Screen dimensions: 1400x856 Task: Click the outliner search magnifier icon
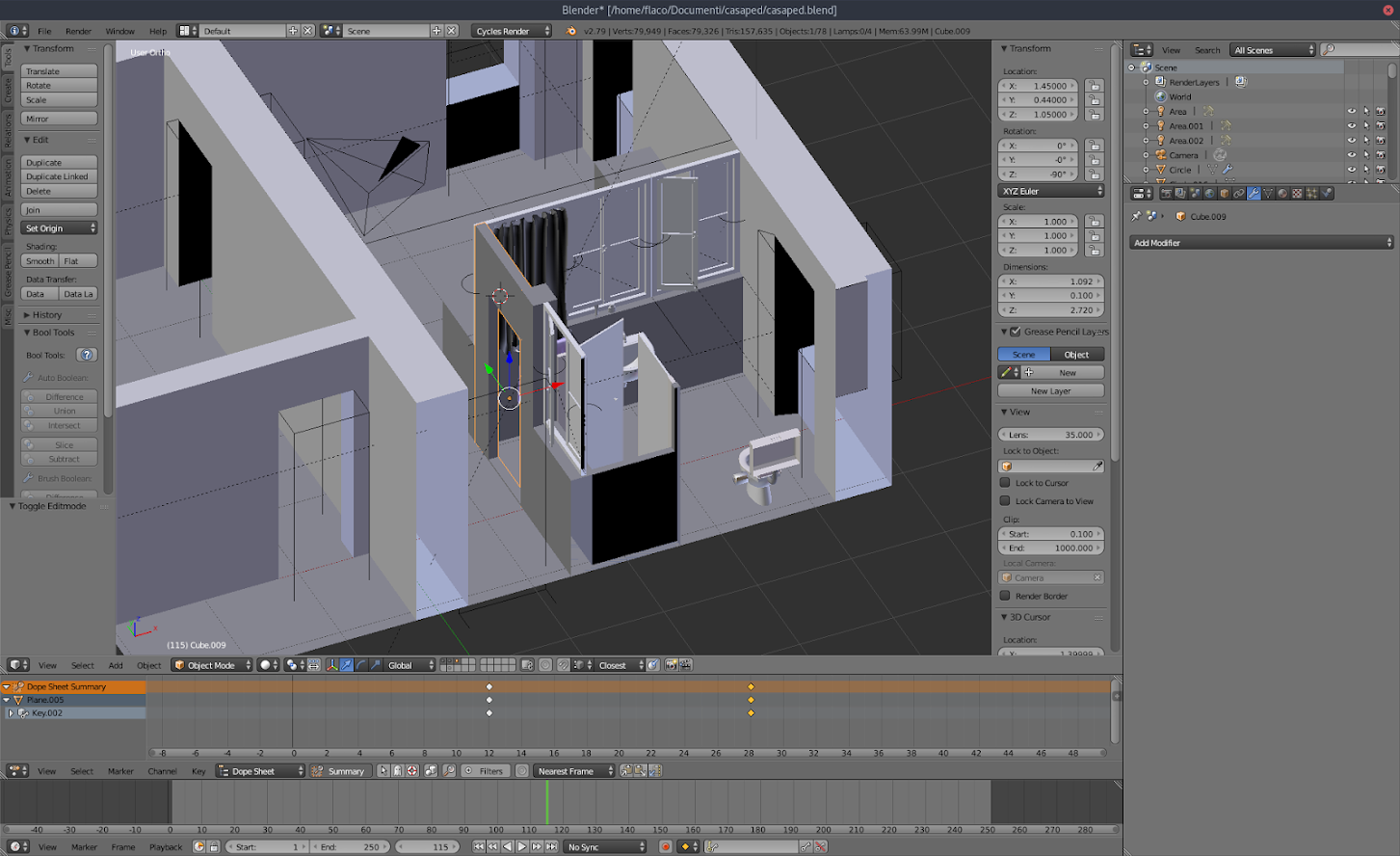pyautogui.click(x=1329, y=49)
